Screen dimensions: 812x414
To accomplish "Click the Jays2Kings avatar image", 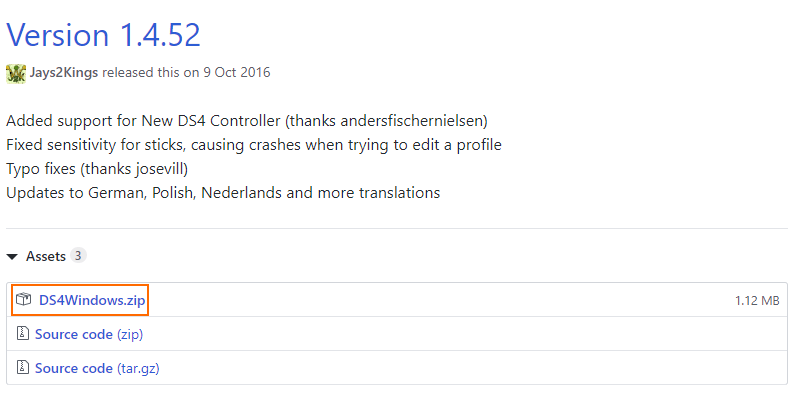I will [16, 73].
